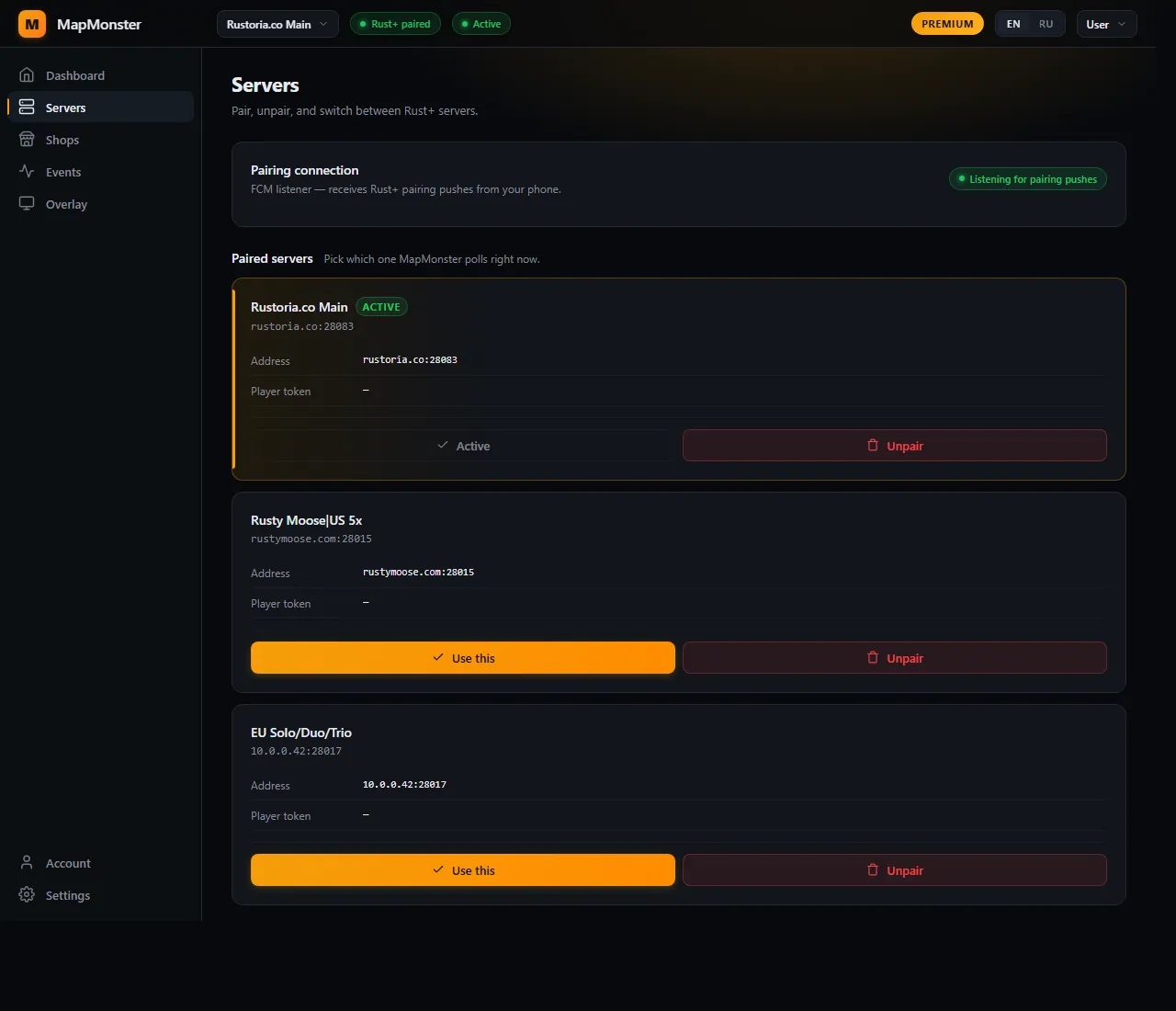Click the Listening for pairing pushes badge

point(1028,179)
